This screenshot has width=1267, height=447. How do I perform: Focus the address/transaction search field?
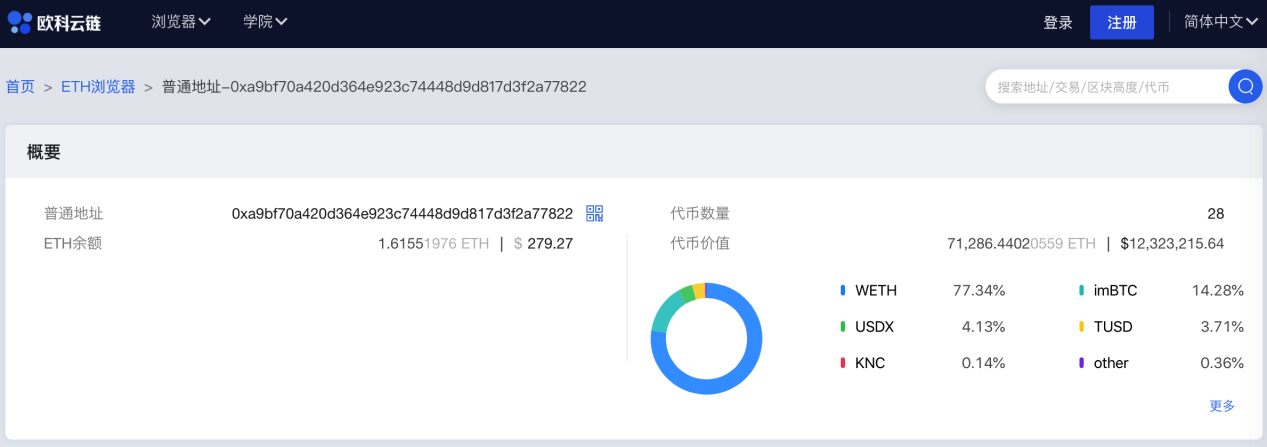pos(1105,87)
